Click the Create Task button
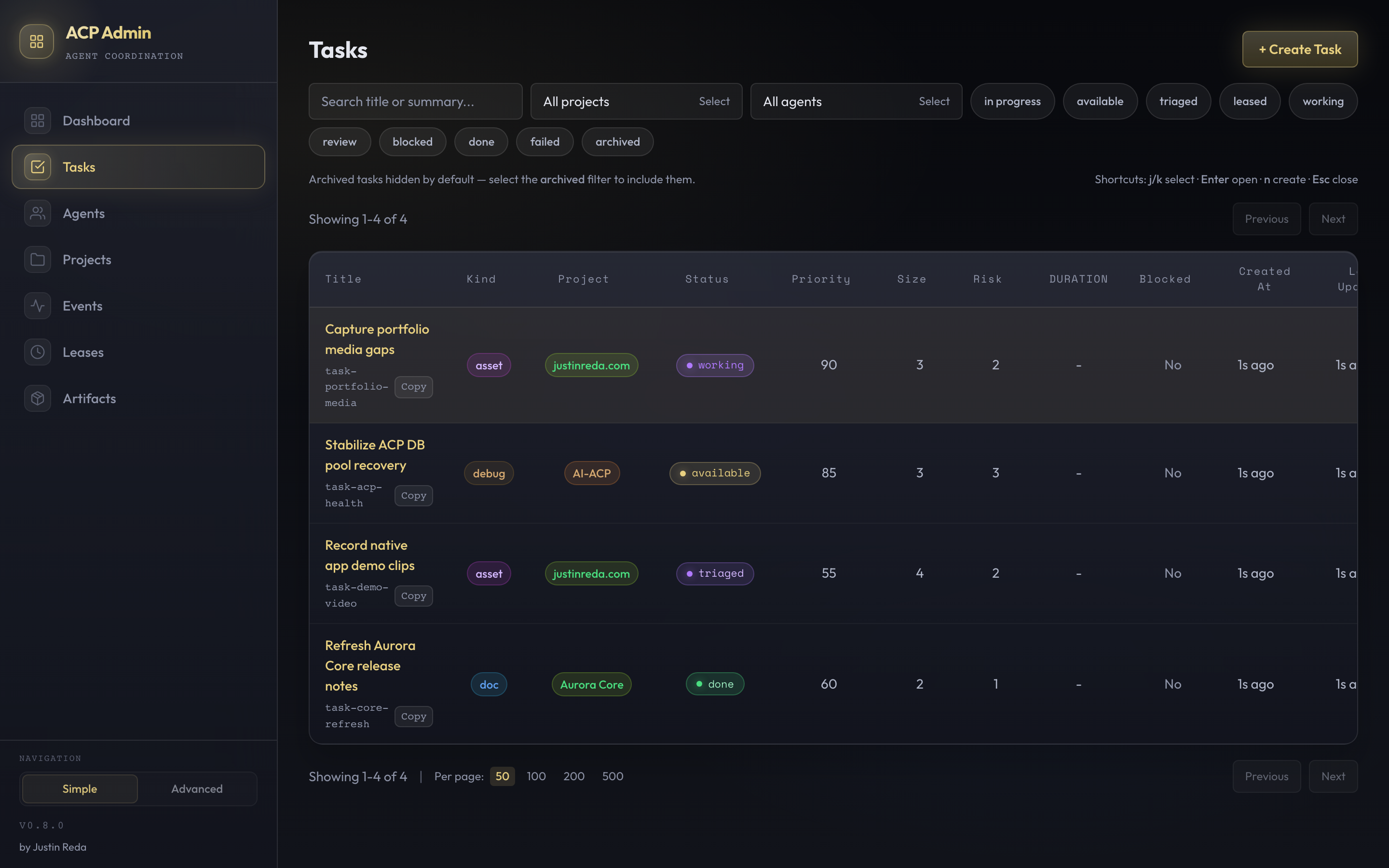Viewport: 1389px width, 868px height. click(x=1299, y=49)
